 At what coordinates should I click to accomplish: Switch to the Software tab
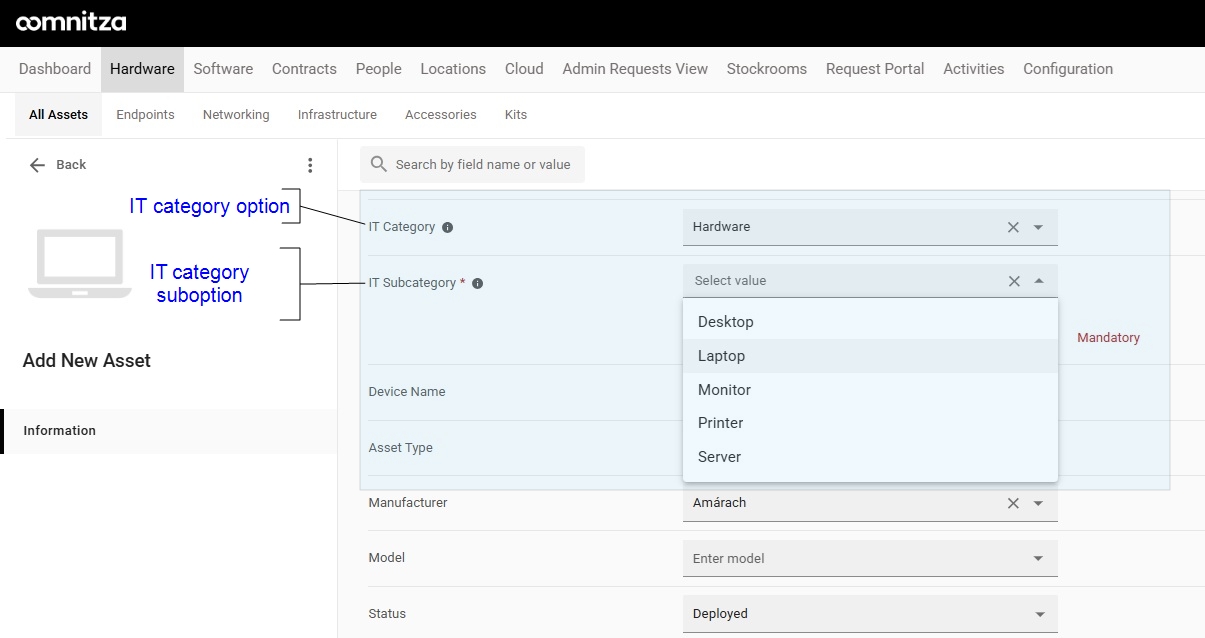tap(223, 69)
